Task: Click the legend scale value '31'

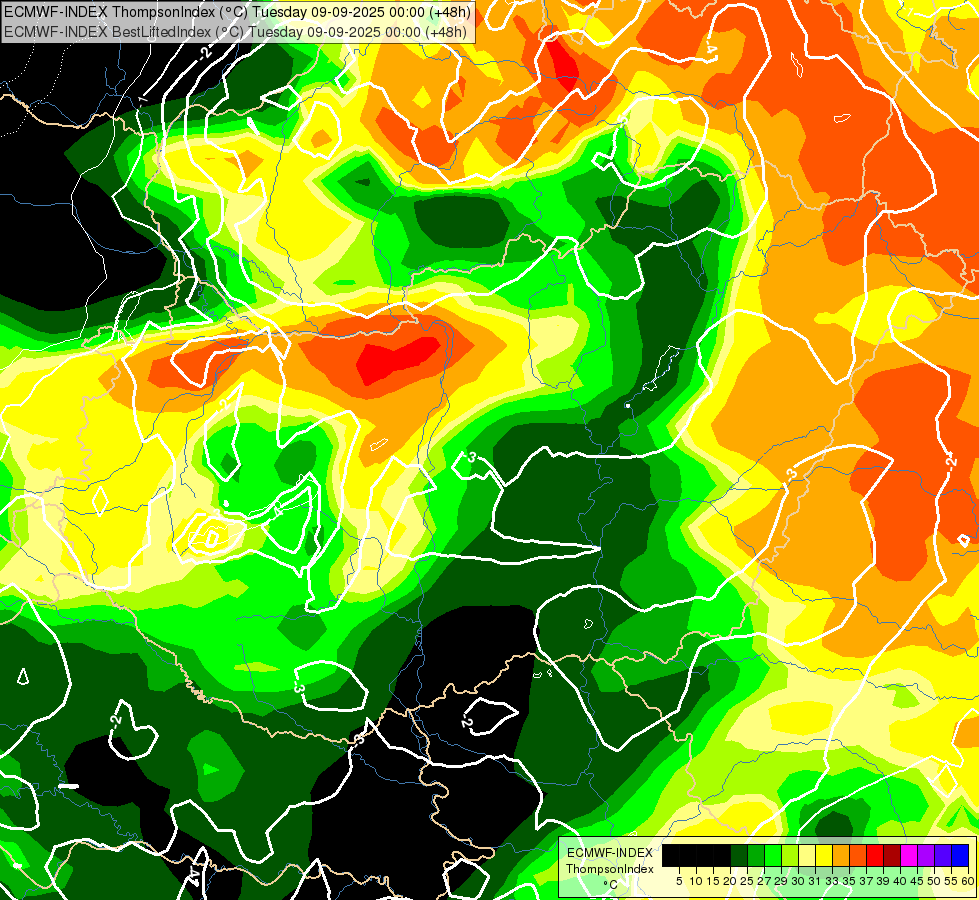Action: pyautogui.click(x=815, y=881)
